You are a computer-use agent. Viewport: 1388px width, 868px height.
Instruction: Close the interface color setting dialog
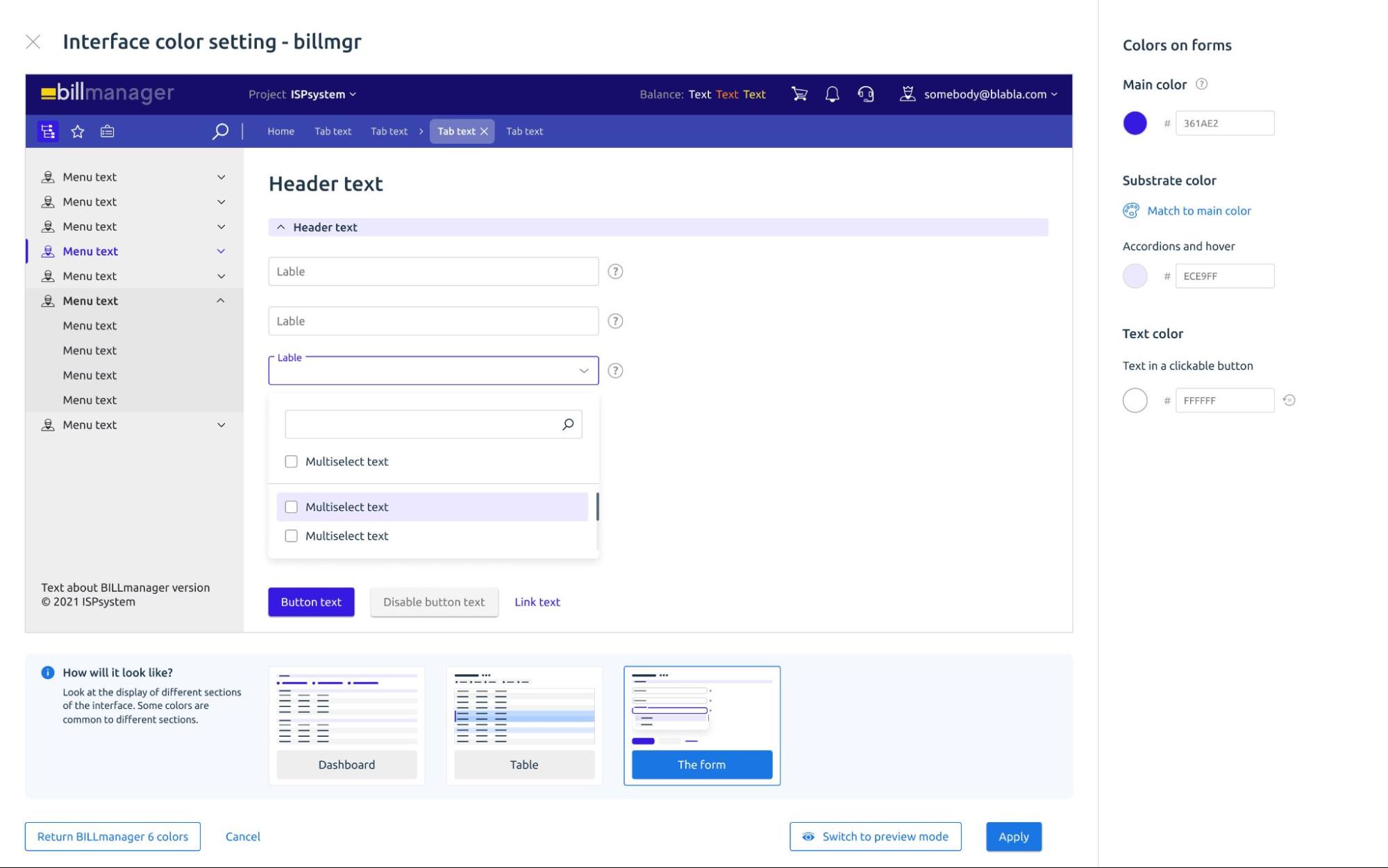[x=33, y=42]
